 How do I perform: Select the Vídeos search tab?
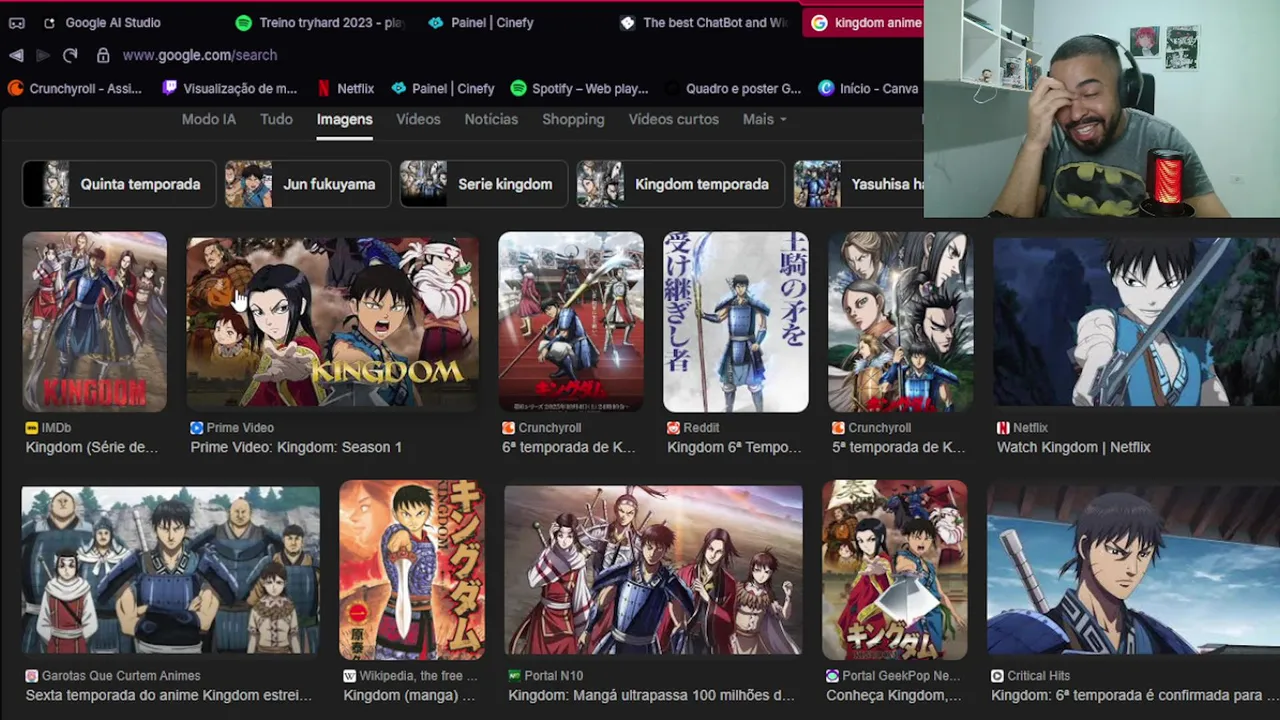(418, 119)
